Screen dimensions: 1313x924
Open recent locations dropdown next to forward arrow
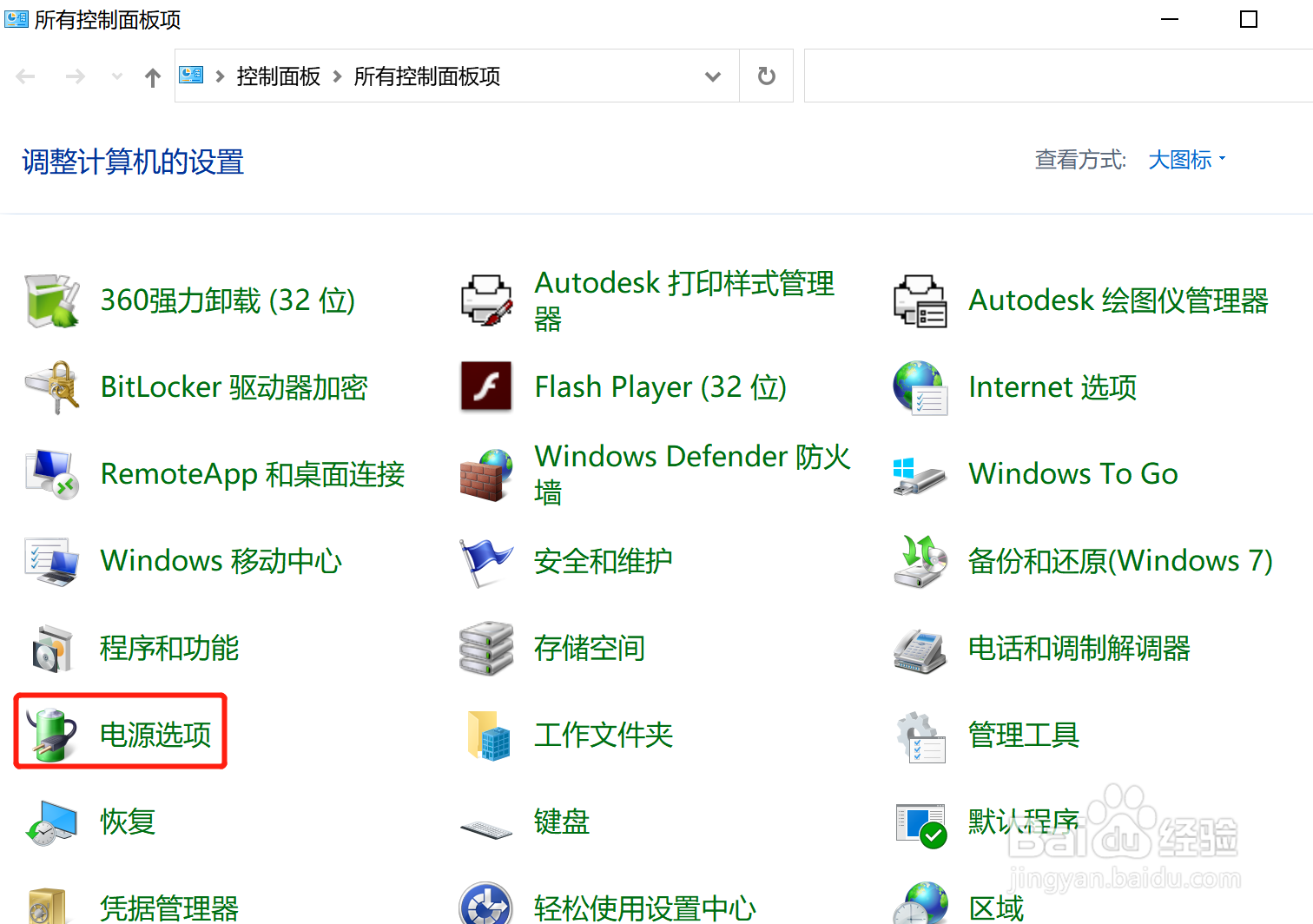point(117,76)
